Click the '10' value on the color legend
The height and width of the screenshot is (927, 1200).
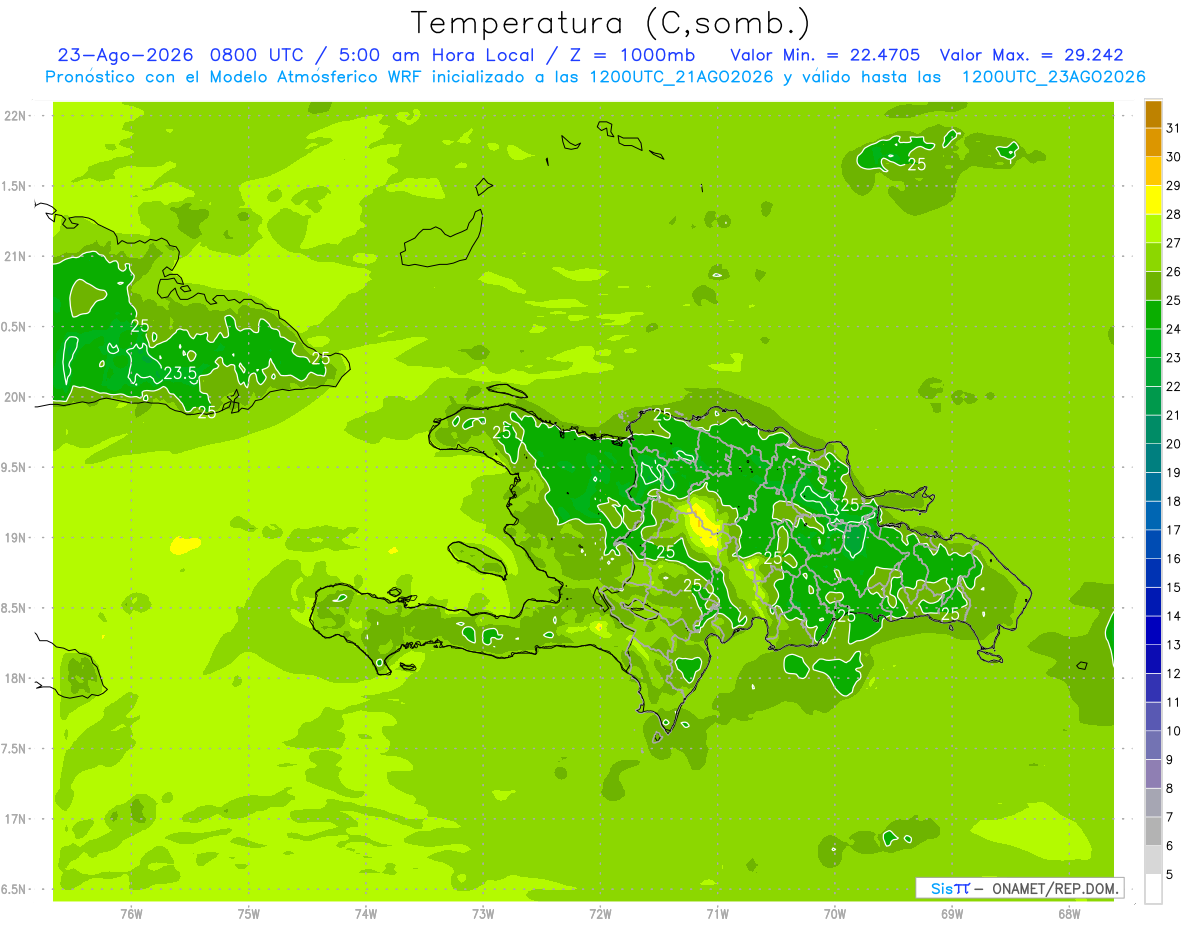click(x=1173, y=731)
